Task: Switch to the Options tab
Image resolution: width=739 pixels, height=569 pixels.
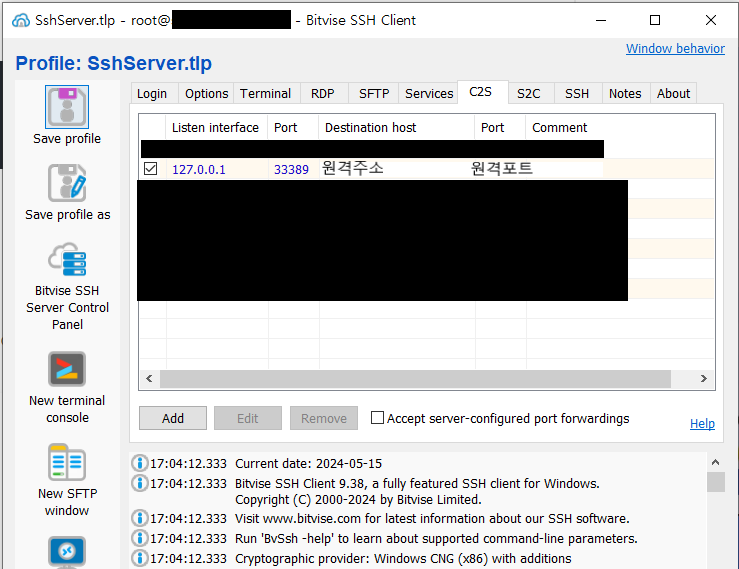Action: click(x=206, y=93)
